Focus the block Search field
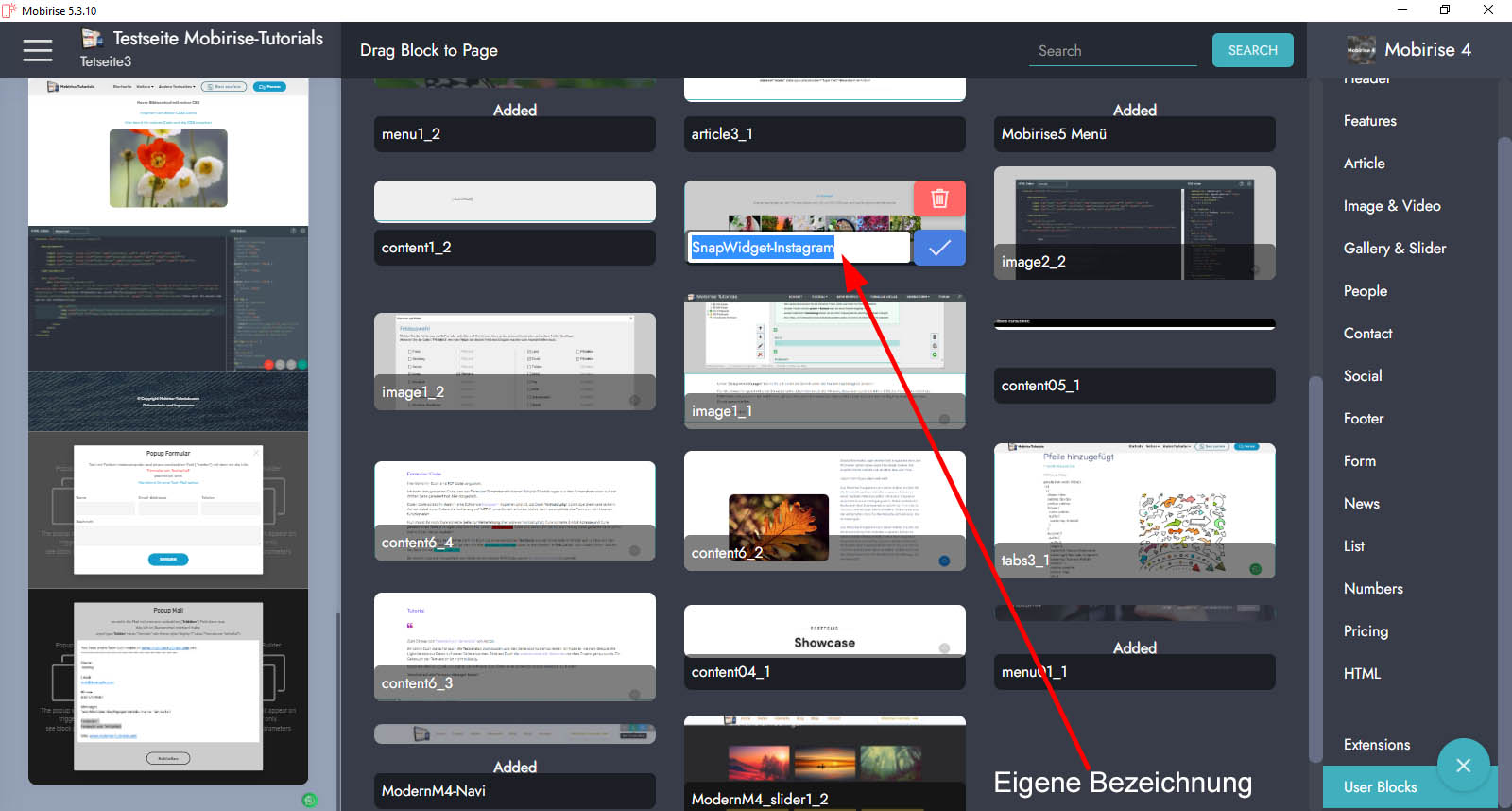Viewport: 1512px width, 811px height. click(1113, 51)
